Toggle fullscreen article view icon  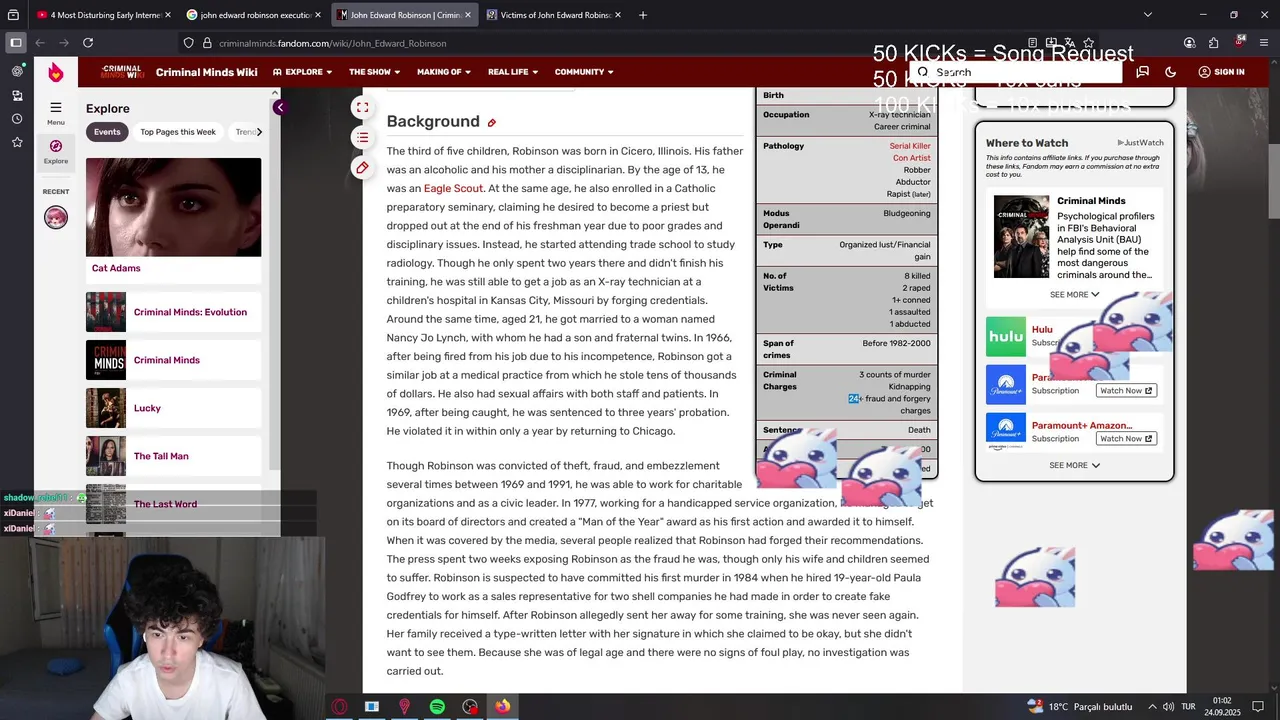363,107
